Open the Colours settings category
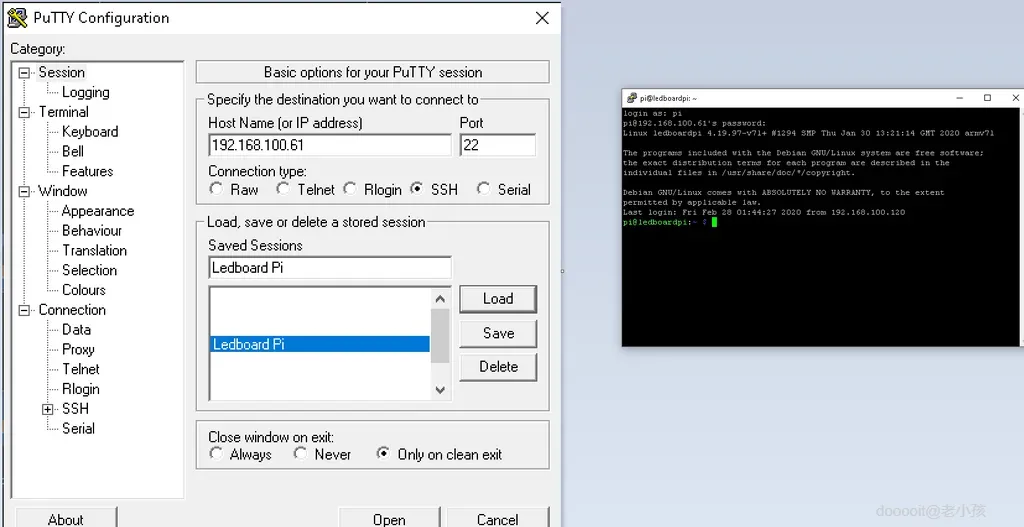 (84, 290)
